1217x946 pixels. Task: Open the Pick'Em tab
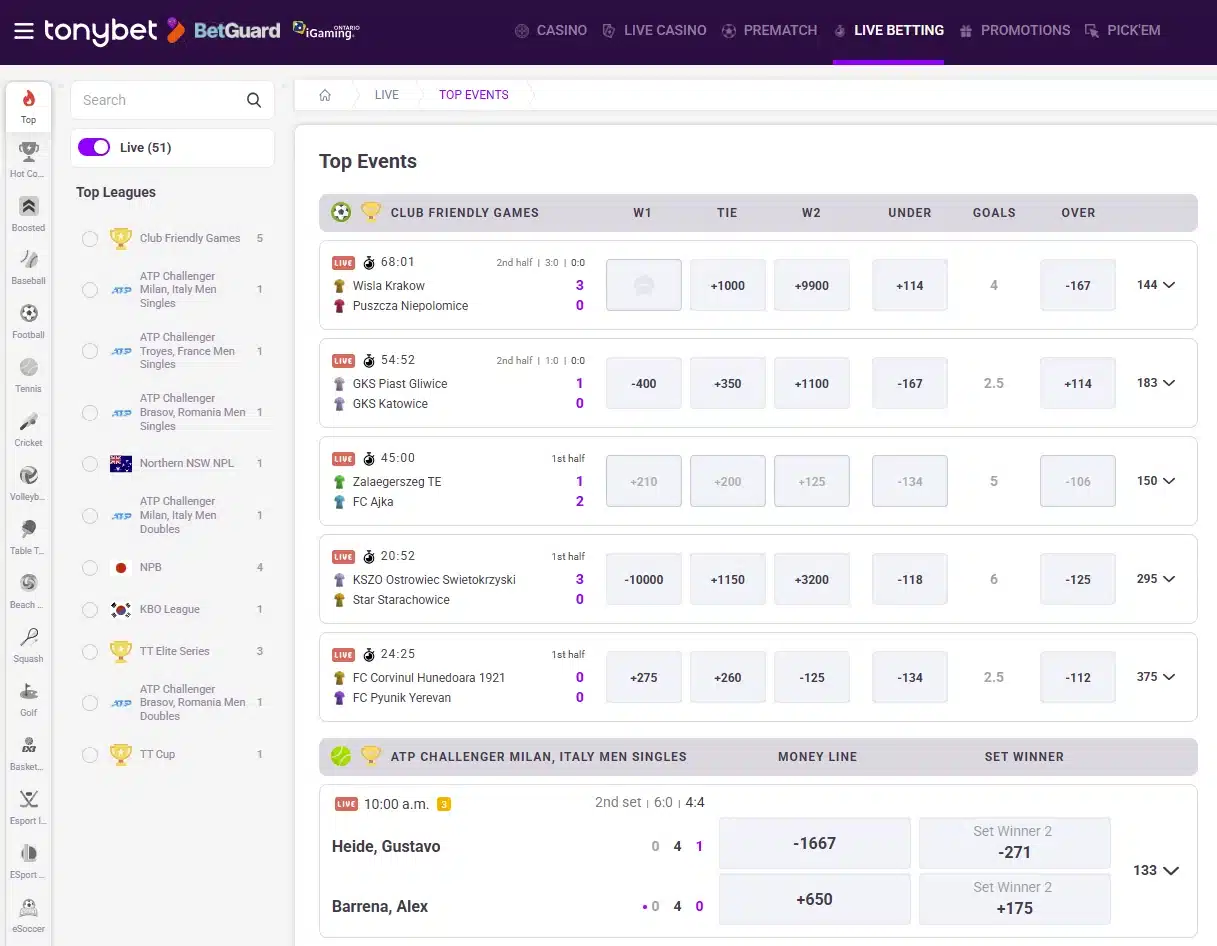[1122, 30]
